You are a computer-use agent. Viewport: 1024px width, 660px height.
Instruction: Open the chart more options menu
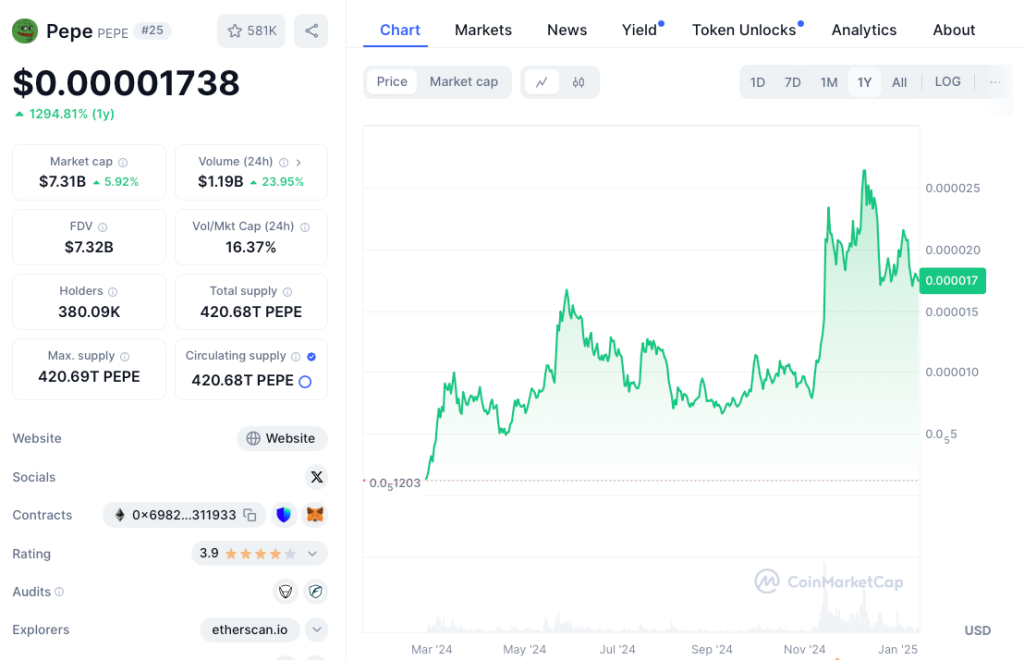tap(994, 82)
